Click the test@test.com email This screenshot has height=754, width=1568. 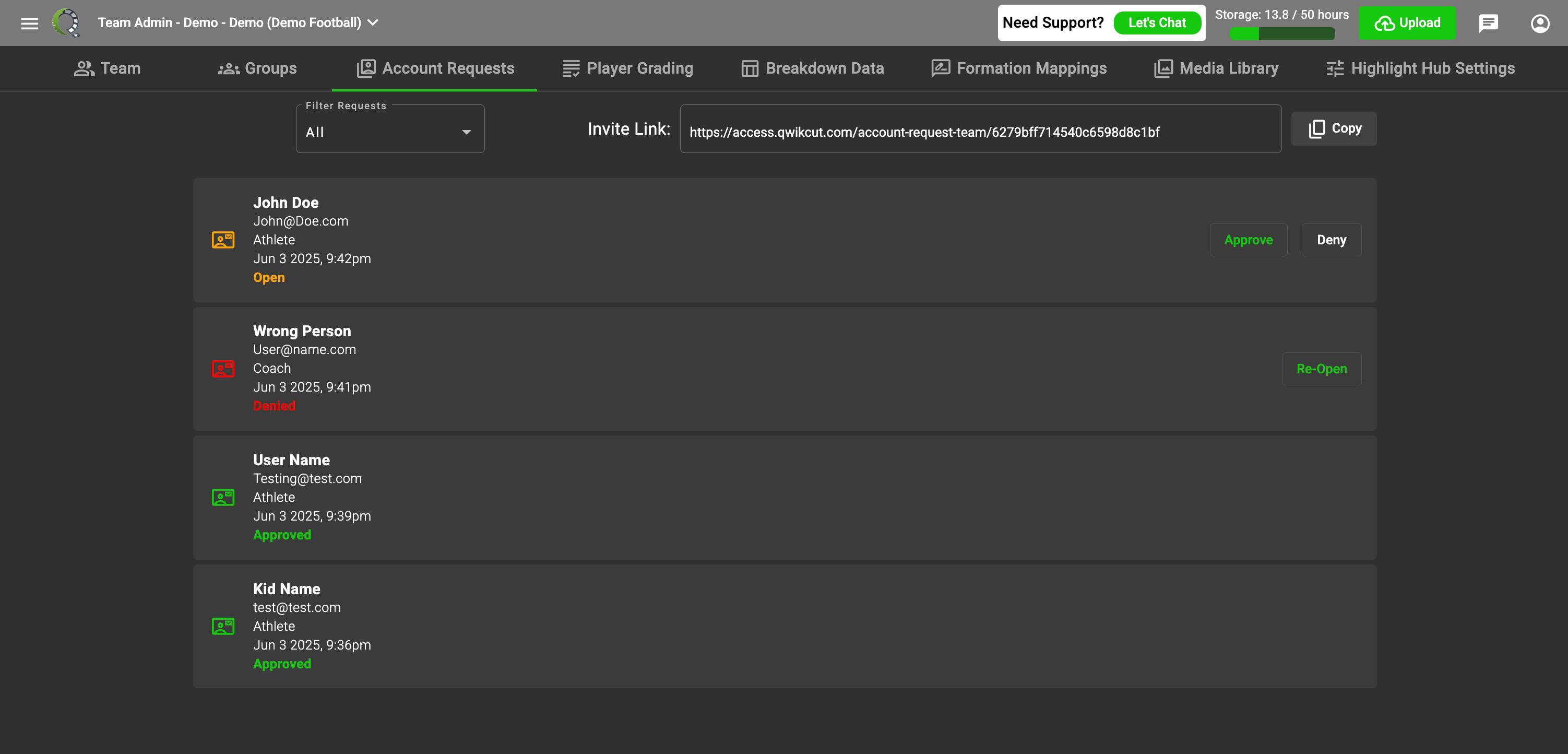[297, 608]
